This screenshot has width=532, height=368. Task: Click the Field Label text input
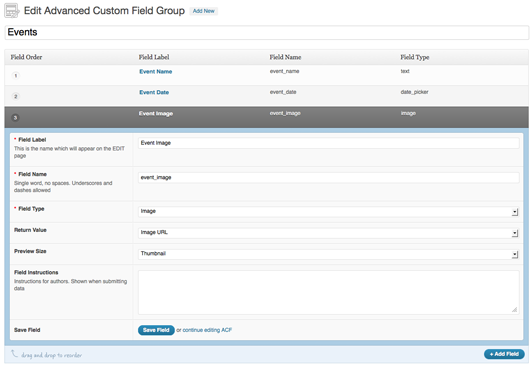(x=328, y=143)
